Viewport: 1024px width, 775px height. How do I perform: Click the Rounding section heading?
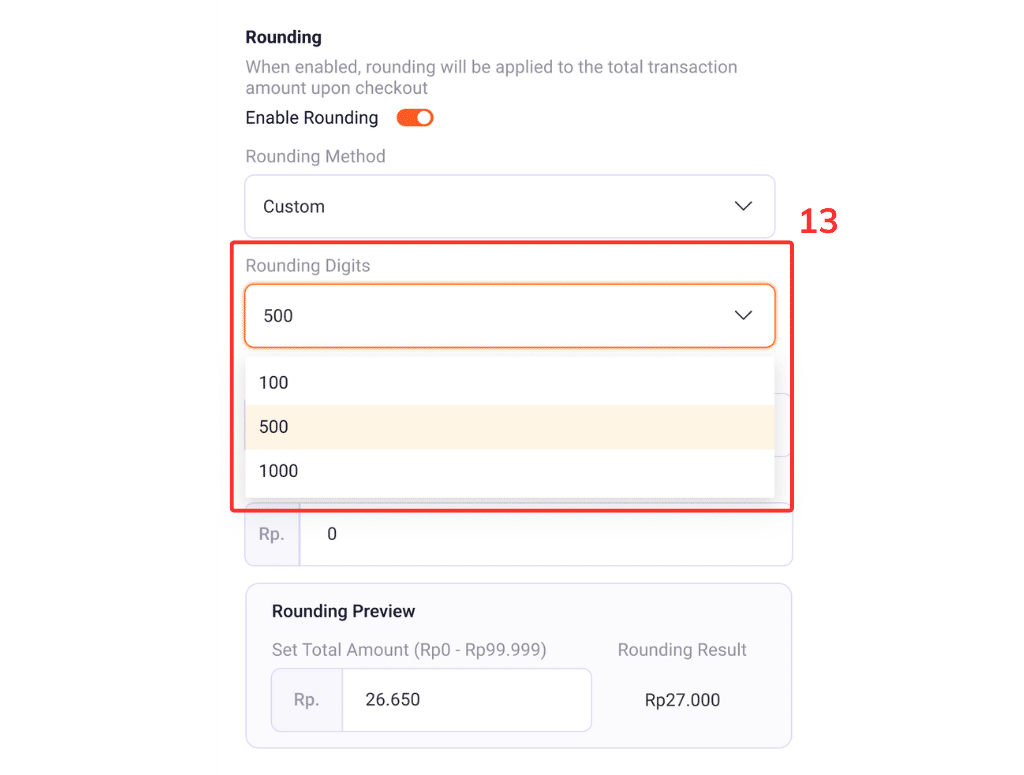pyautogui.click(x=284, y=38)
